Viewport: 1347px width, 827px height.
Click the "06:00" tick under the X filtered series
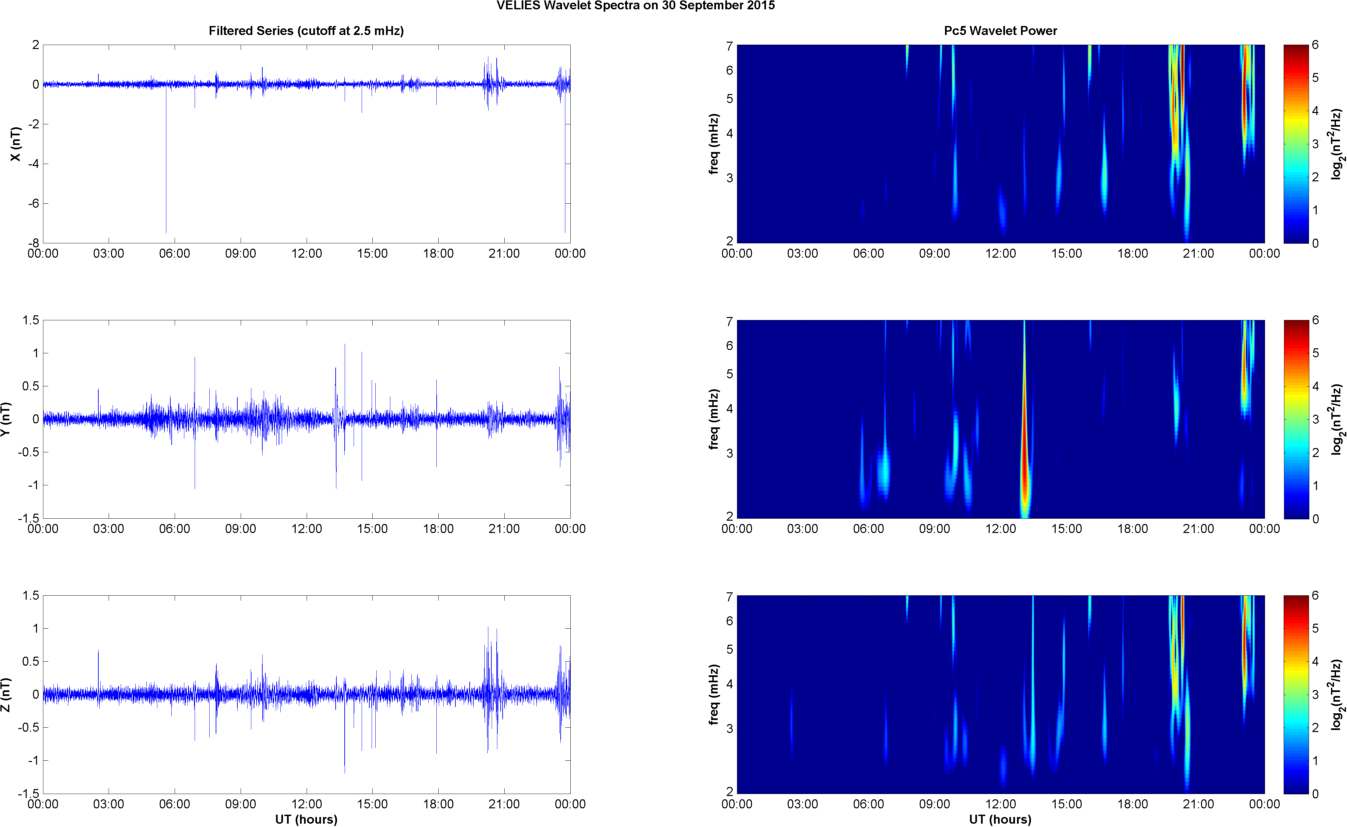174,254
